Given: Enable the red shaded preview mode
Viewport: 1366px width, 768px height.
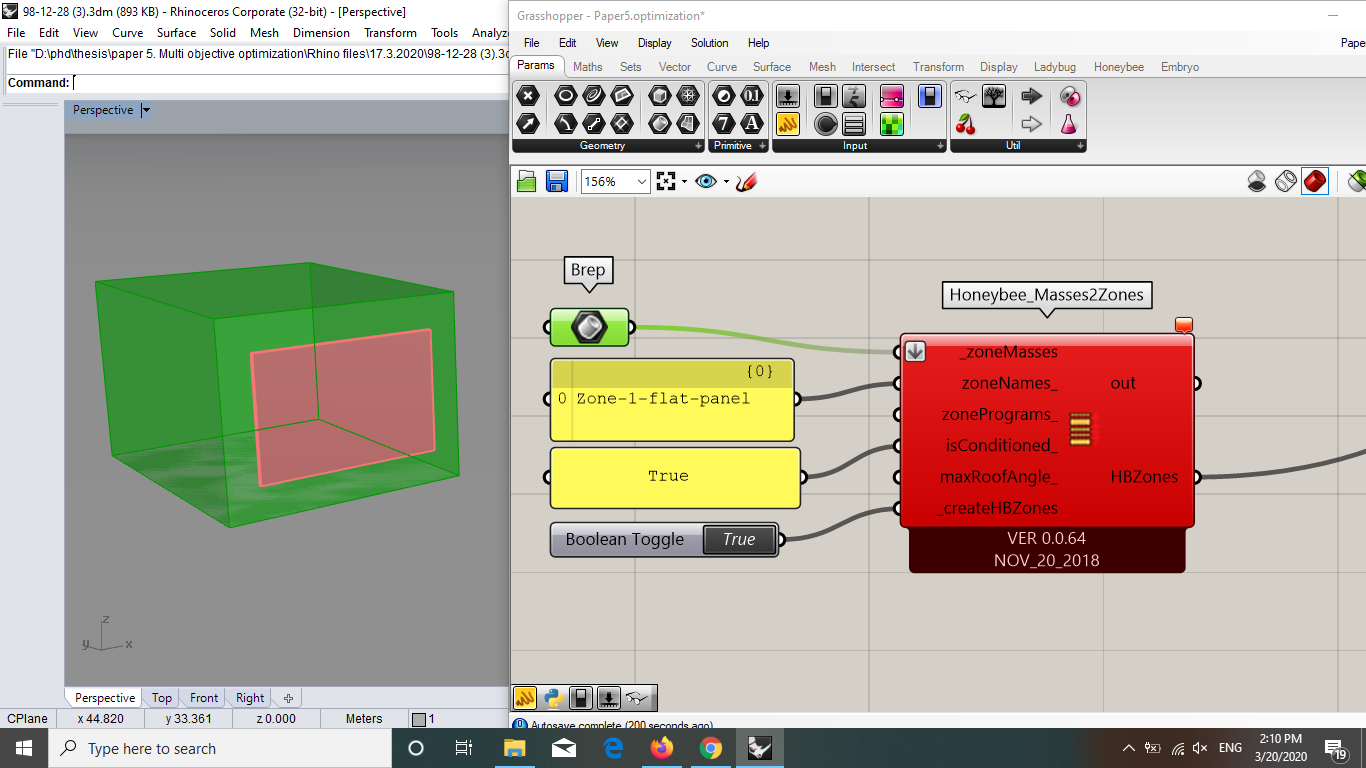Looking at the screenshot, I should click(1315, 181).
